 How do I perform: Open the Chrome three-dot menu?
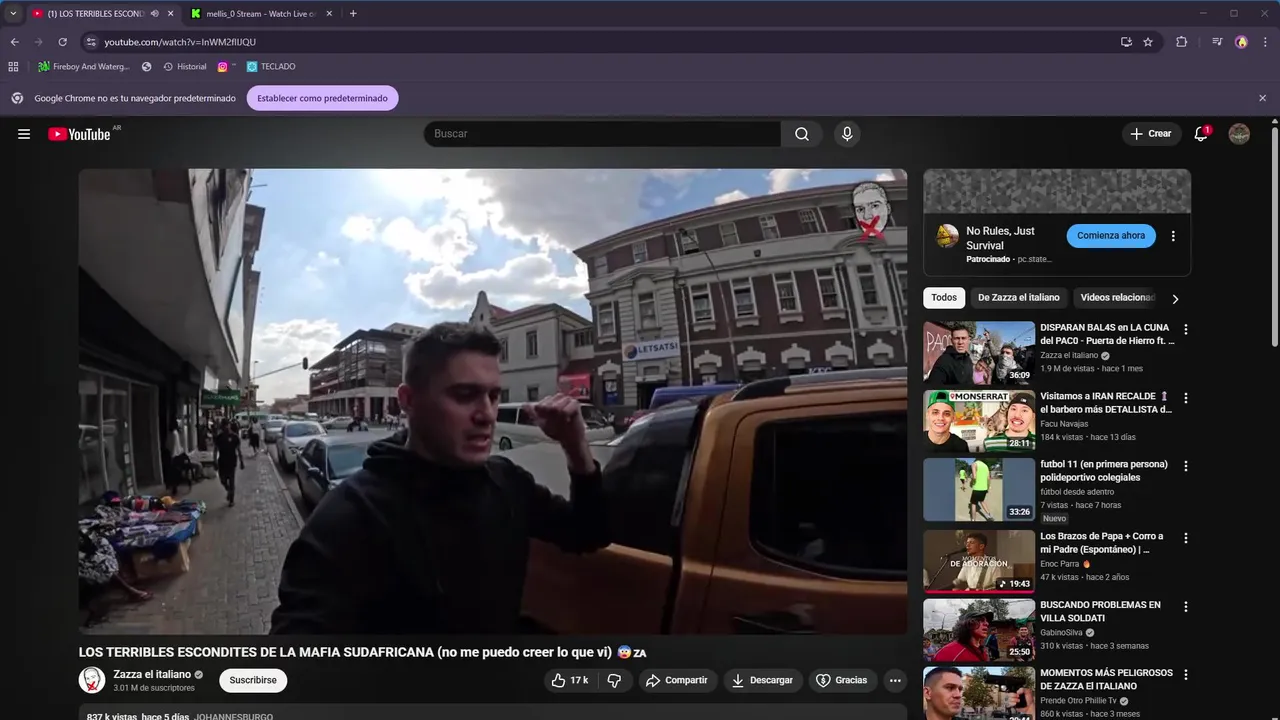coord(1264,42)
